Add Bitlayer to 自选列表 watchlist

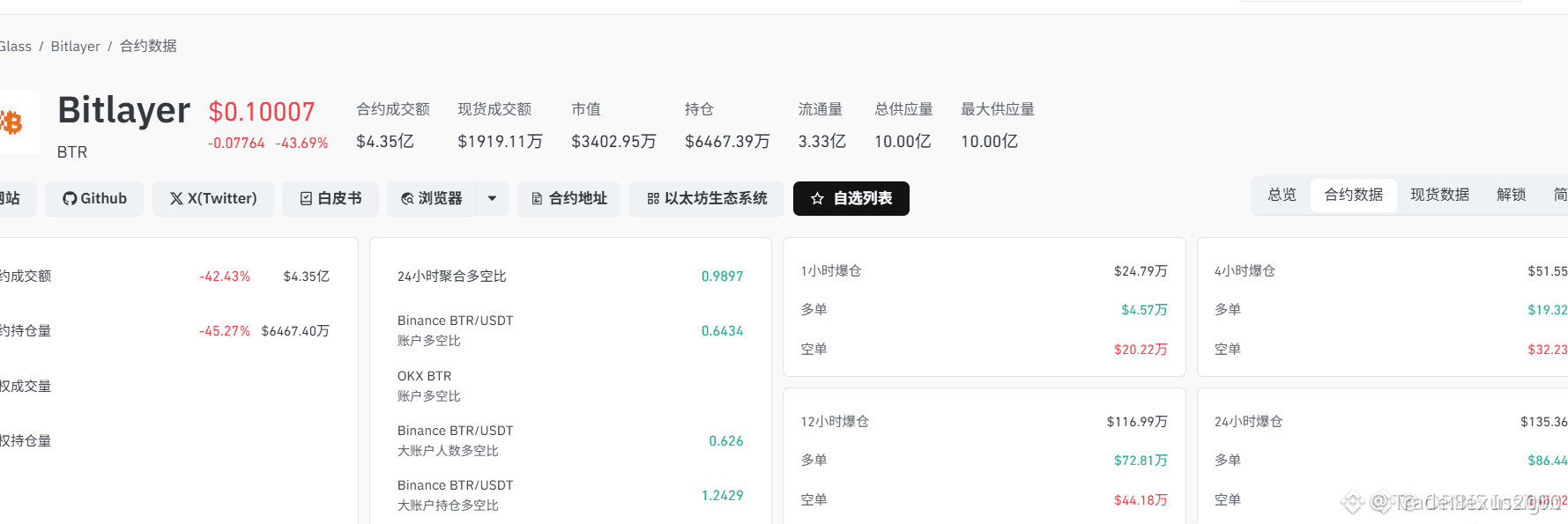(x=851, y=199)
